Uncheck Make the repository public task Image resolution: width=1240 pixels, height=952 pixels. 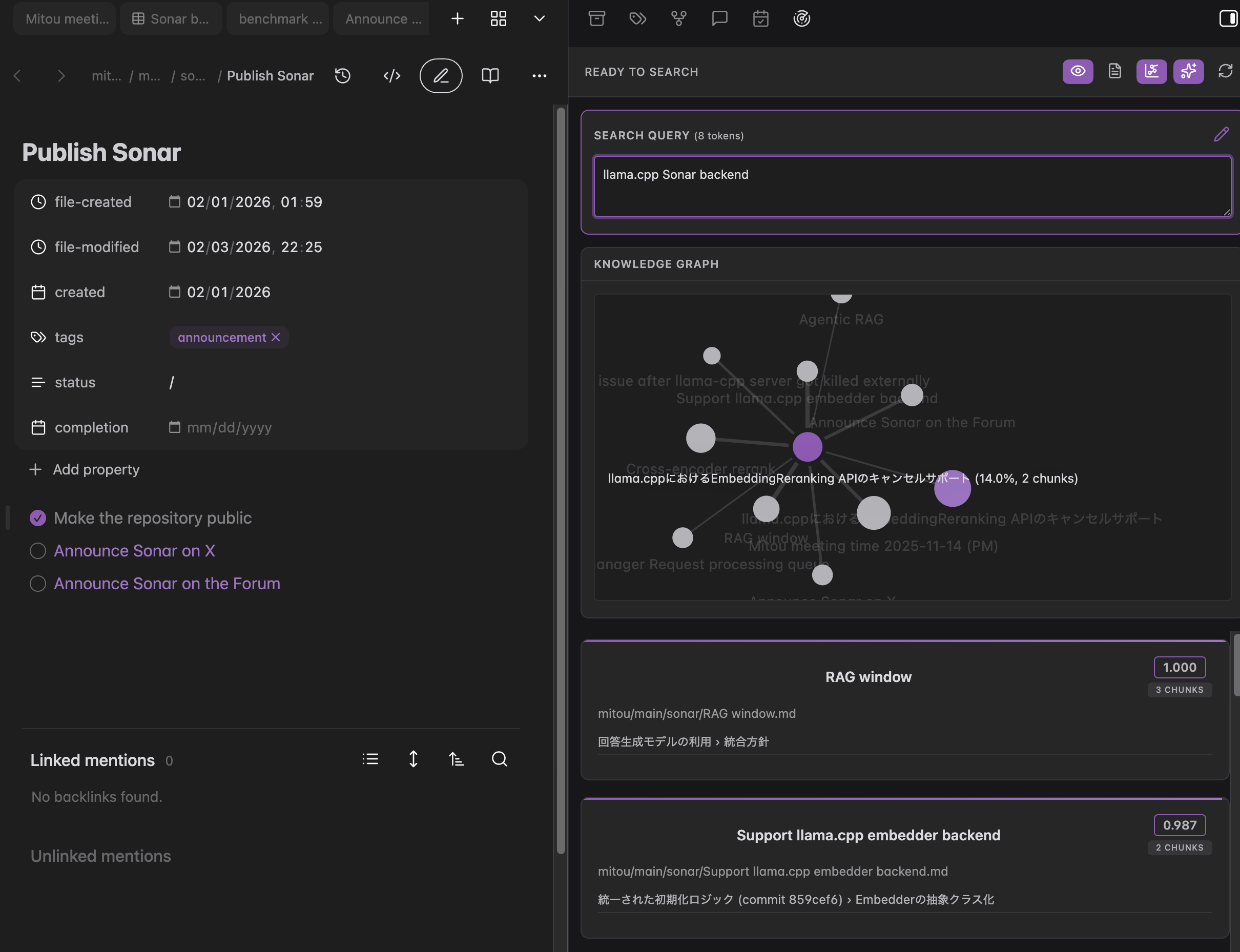(38, 518)
